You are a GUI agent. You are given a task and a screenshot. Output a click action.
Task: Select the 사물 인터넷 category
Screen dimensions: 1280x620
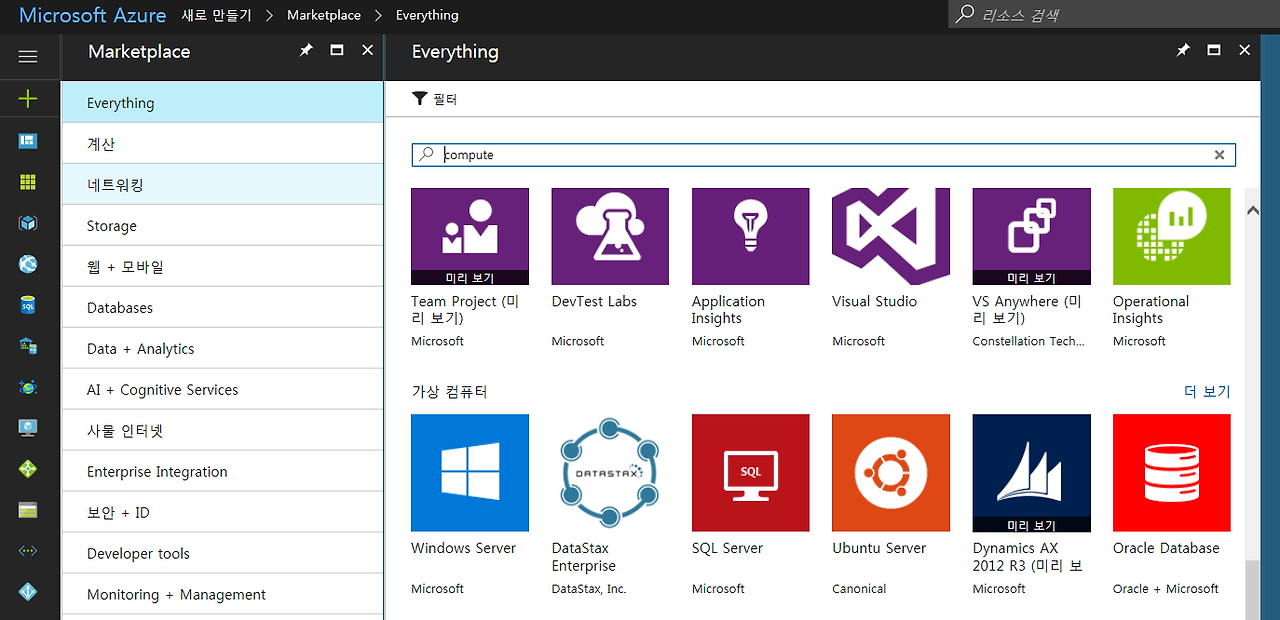tap(222, 431)
